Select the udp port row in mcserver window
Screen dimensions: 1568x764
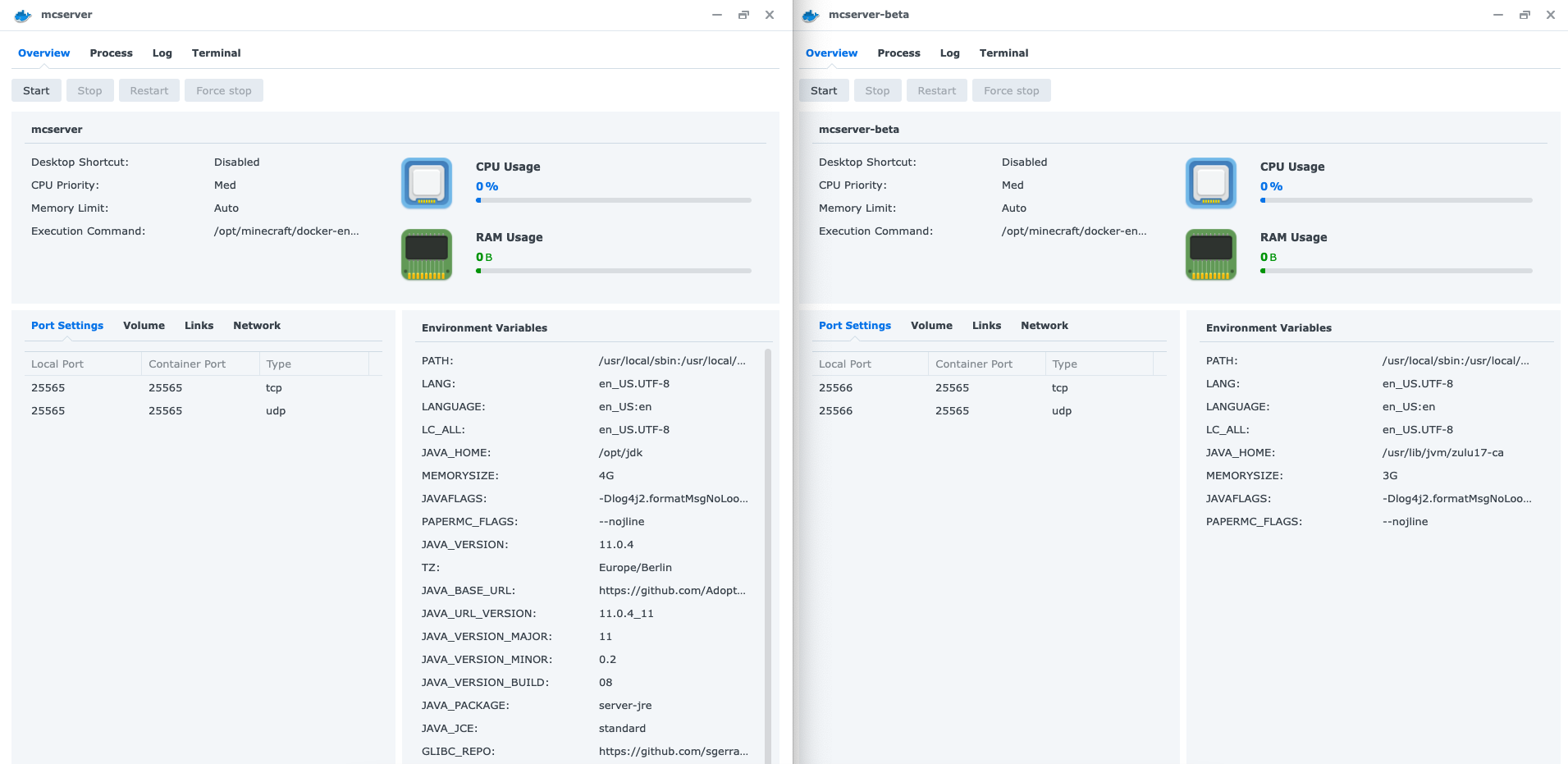203,411
